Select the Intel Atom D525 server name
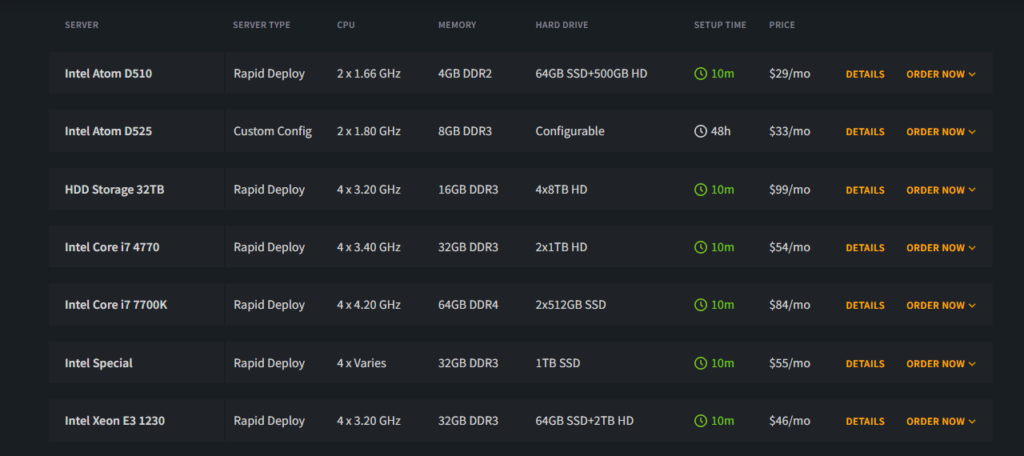 pos(108,131)
